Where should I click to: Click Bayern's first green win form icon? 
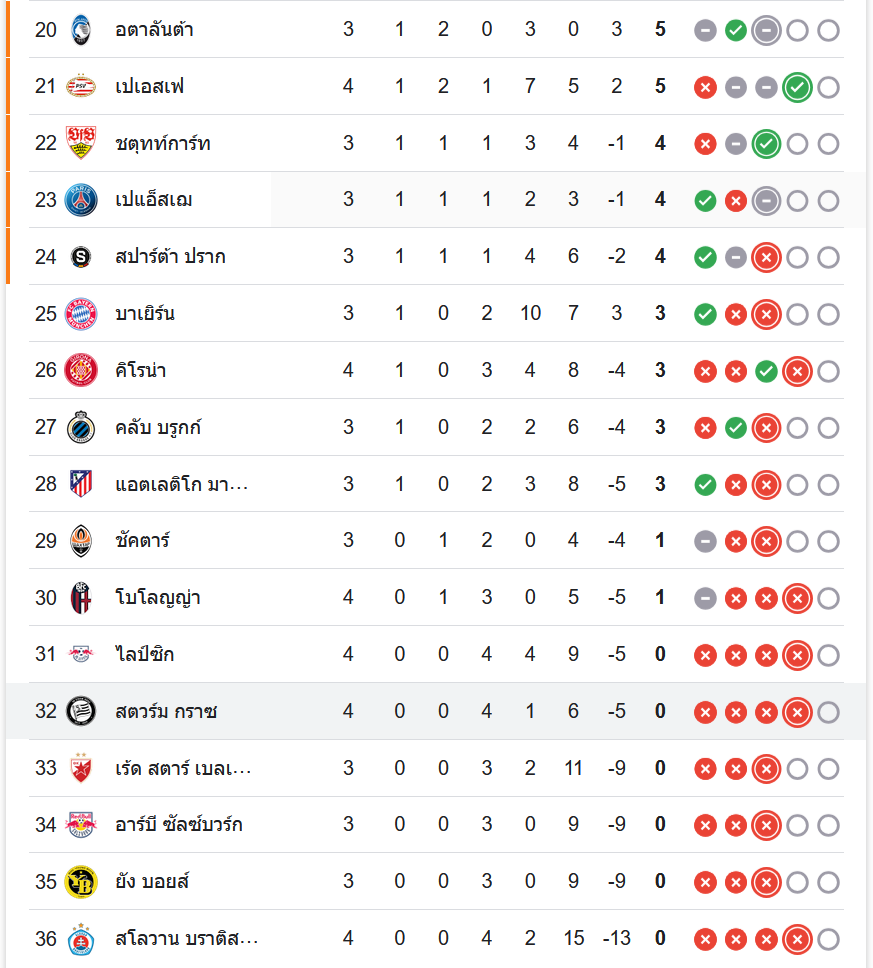pyautogui.click(x=706, y=314)
